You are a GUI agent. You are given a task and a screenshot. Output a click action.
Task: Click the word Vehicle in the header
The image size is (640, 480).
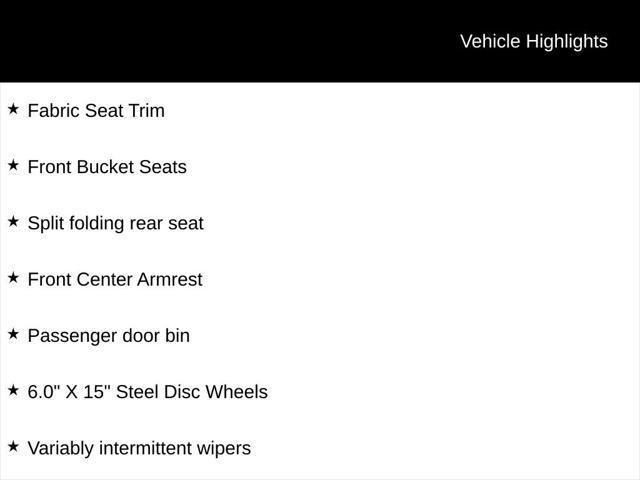[490, 41]
